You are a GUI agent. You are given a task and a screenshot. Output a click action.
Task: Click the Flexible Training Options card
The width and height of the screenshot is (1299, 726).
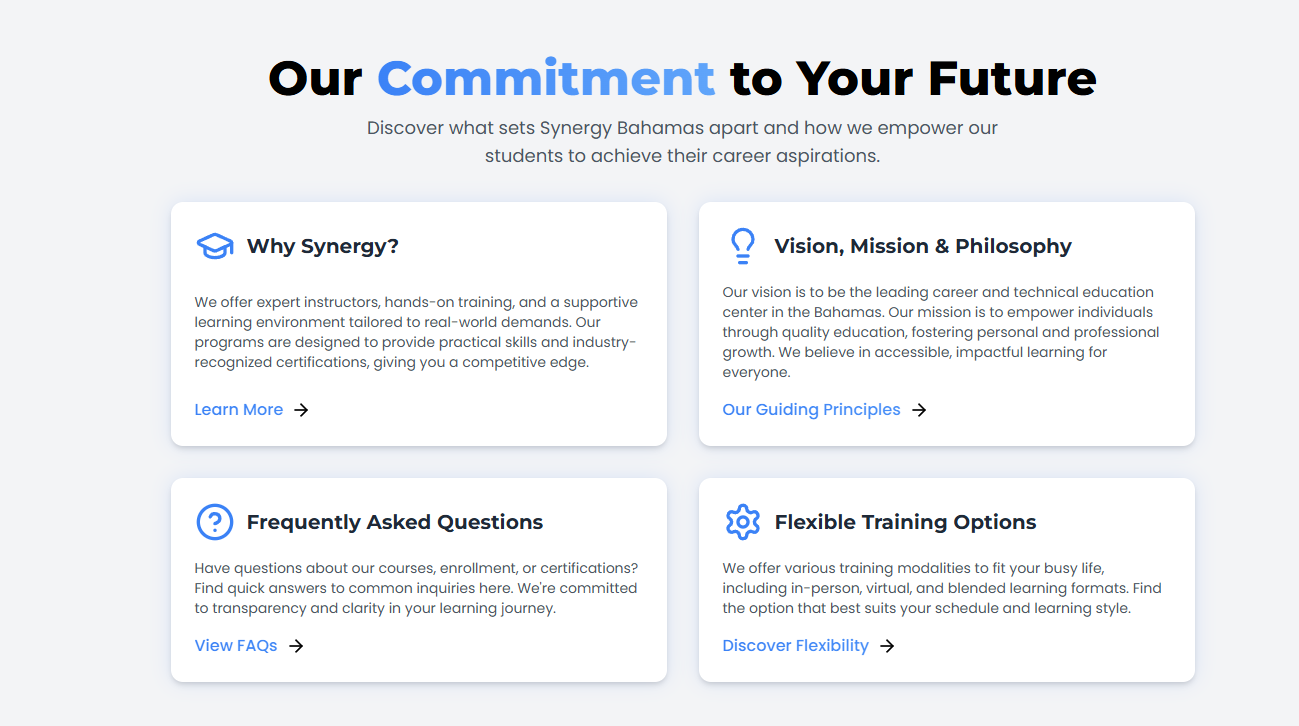click(x=946, y=580)
